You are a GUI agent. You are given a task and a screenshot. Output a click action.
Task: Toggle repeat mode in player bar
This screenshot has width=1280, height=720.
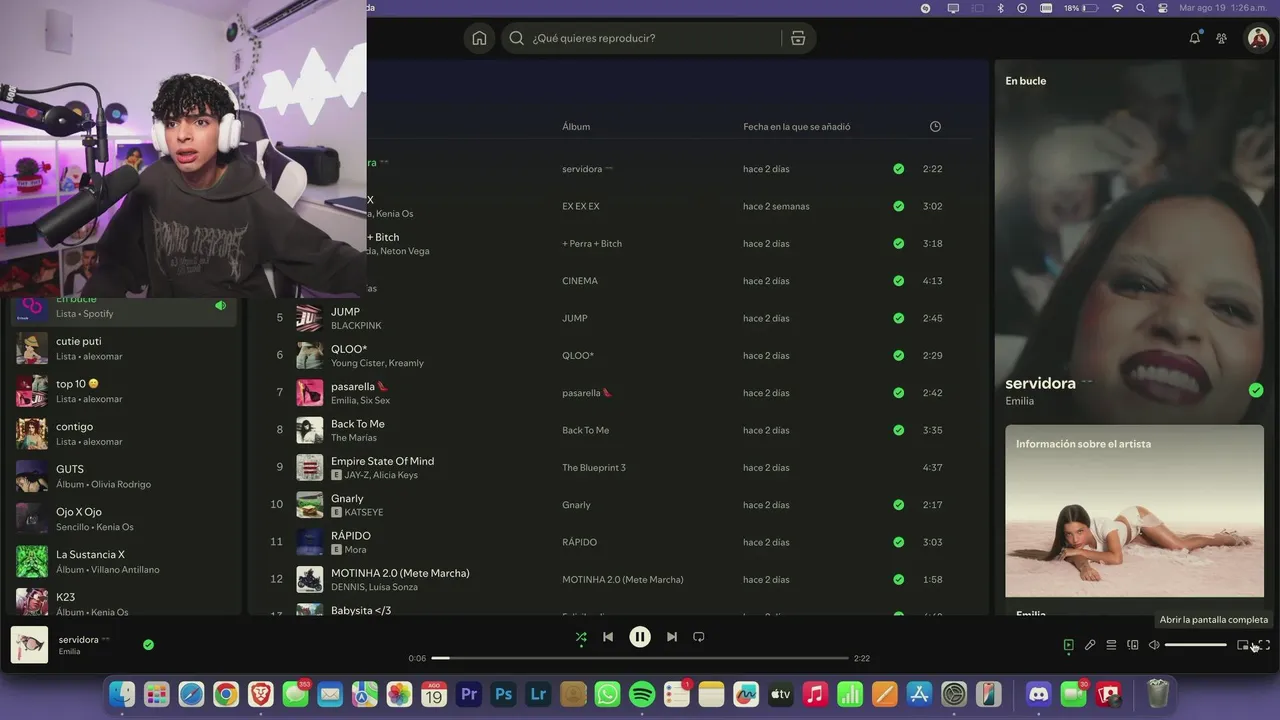coord(699,637)
